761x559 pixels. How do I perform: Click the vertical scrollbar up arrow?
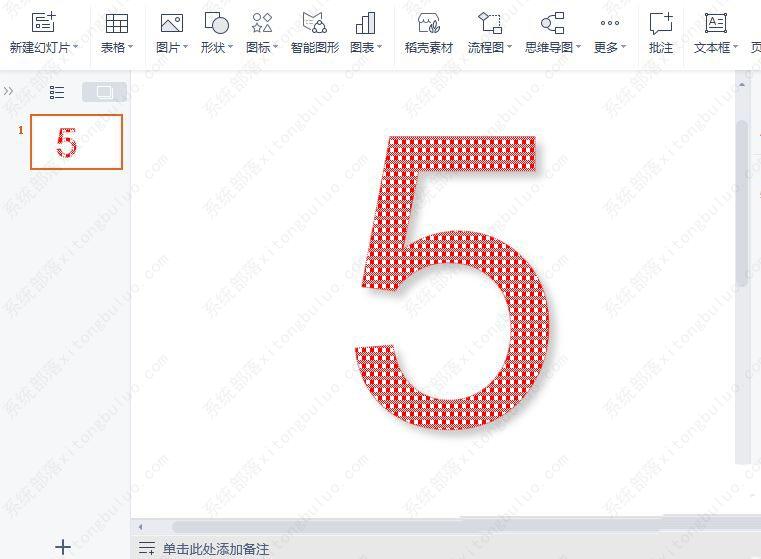[x=742, y=84]
